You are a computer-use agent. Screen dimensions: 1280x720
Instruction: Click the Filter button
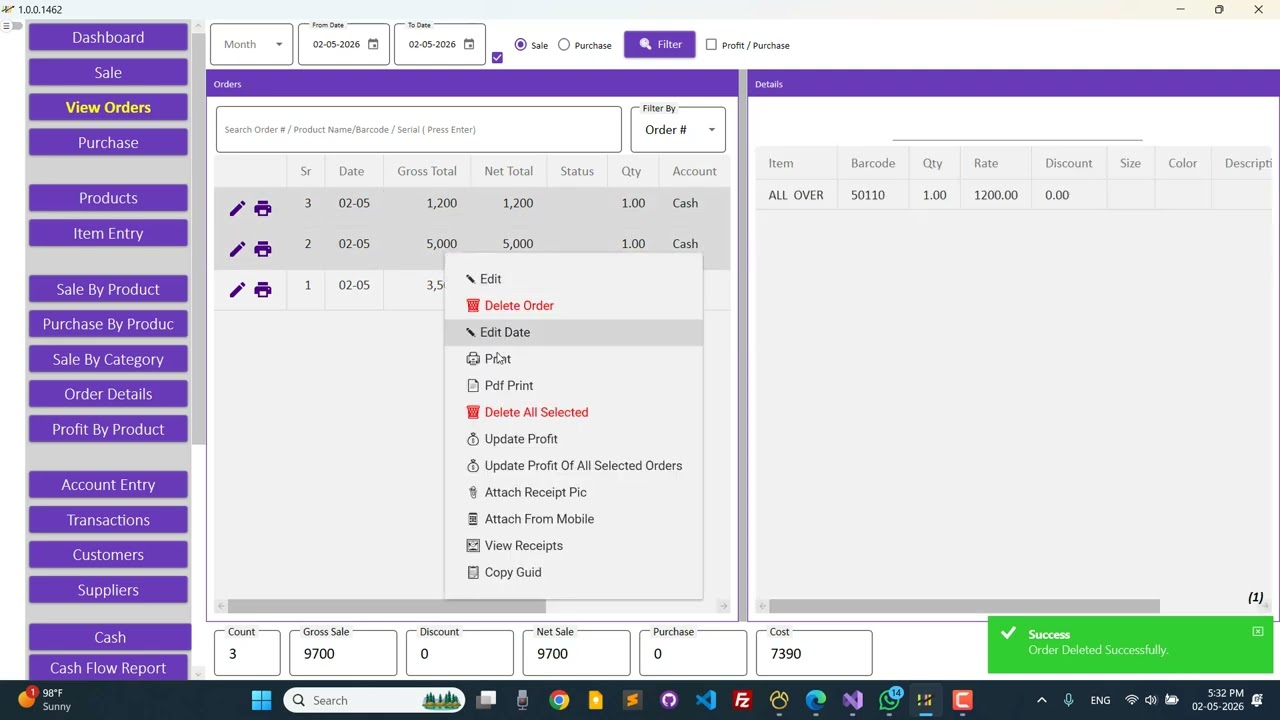tap(660, 44)
